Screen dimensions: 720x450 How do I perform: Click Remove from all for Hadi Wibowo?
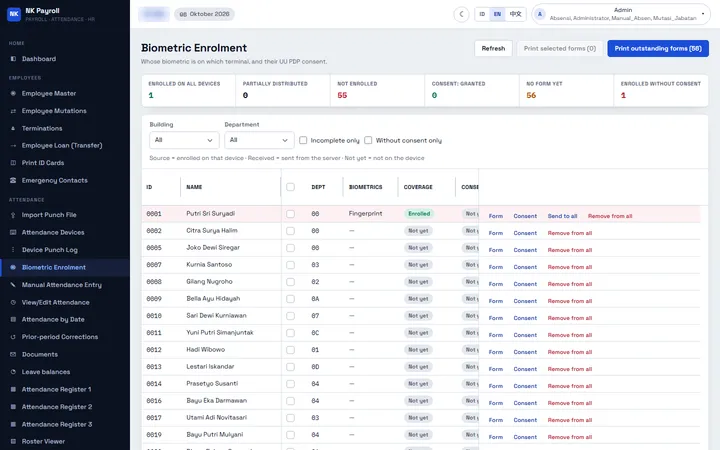569,352
